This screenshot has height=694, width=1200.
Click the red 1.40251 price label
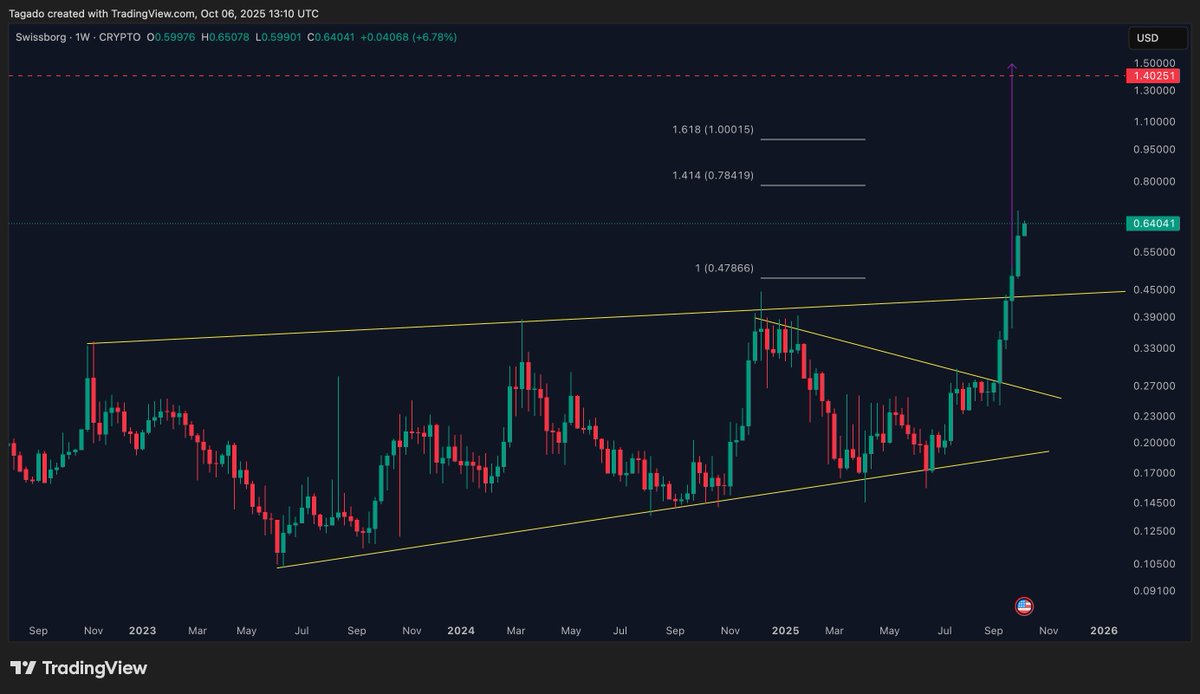point(1152,74)
